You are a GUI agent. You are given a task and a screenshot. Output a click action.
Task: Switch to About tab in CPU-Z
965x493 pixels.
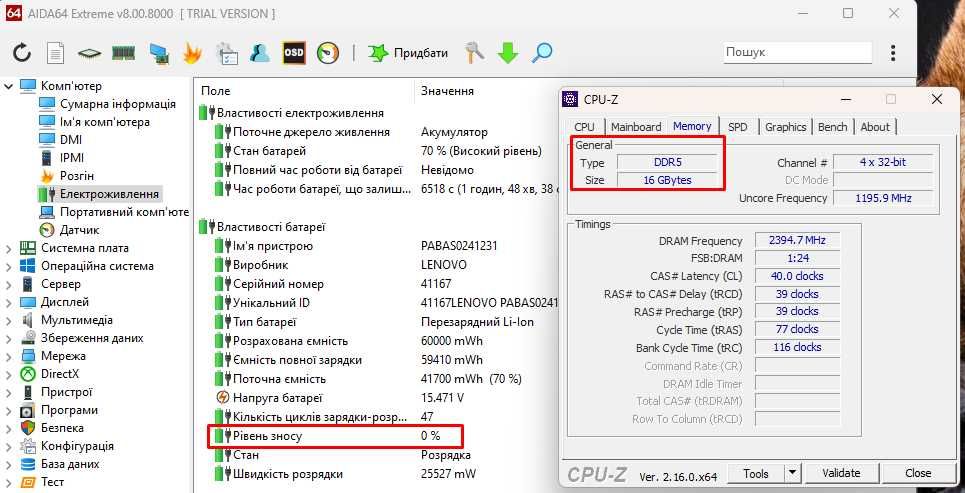click(875, 127)
